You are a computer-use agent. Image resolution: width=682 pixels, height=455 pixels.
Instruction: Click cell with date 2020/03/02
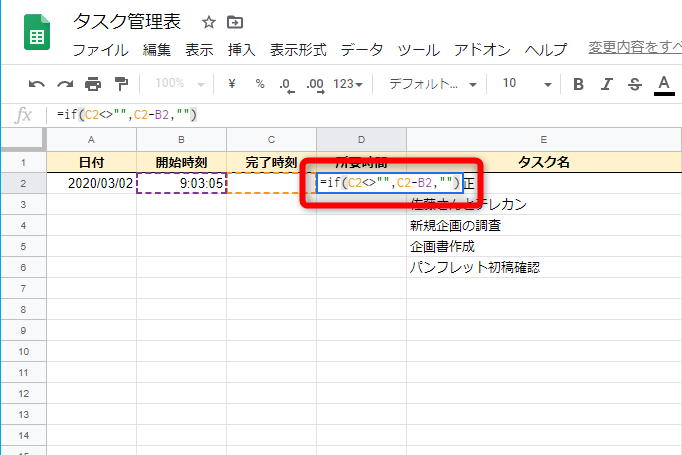point(91,184)
